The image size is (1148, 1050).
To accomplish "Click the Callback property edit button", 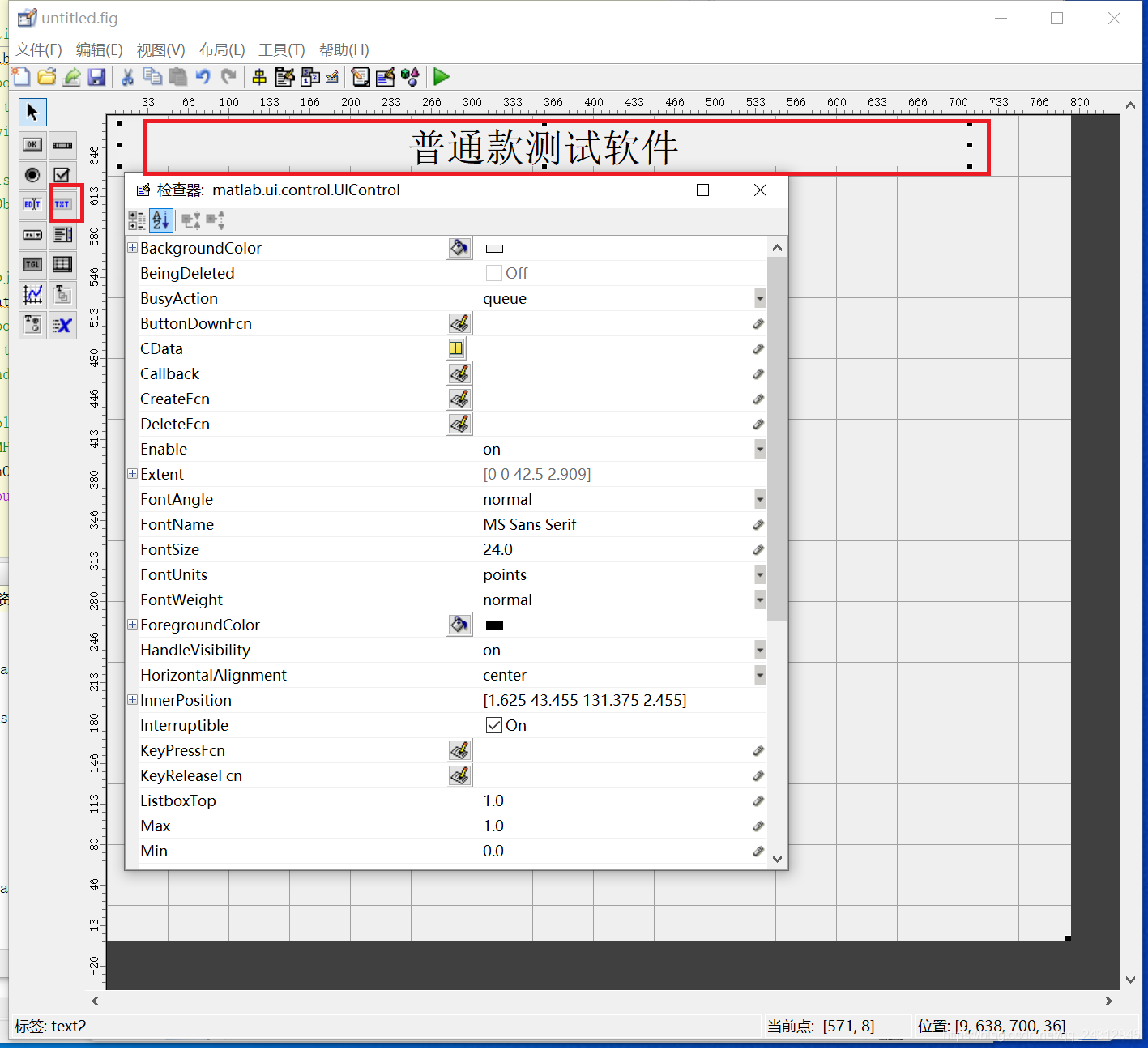I will pyautogui.click(x=459, y=373).
